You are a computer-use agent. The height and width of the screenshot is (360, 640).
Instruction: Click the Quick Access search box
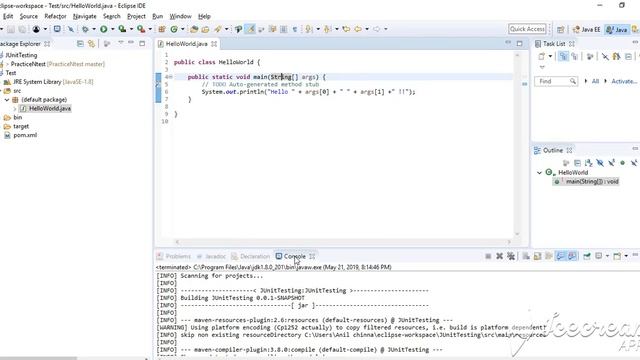527,29
